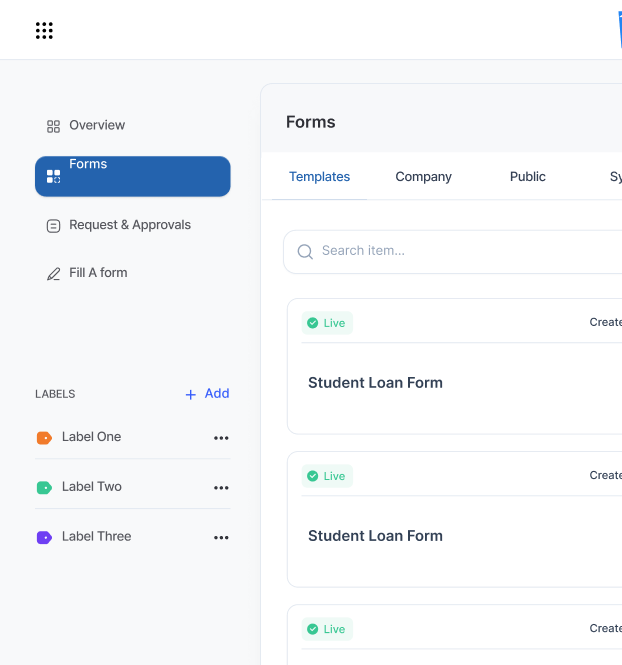
Task: Open the app launcher grid icon
Action: click(44, 30)
